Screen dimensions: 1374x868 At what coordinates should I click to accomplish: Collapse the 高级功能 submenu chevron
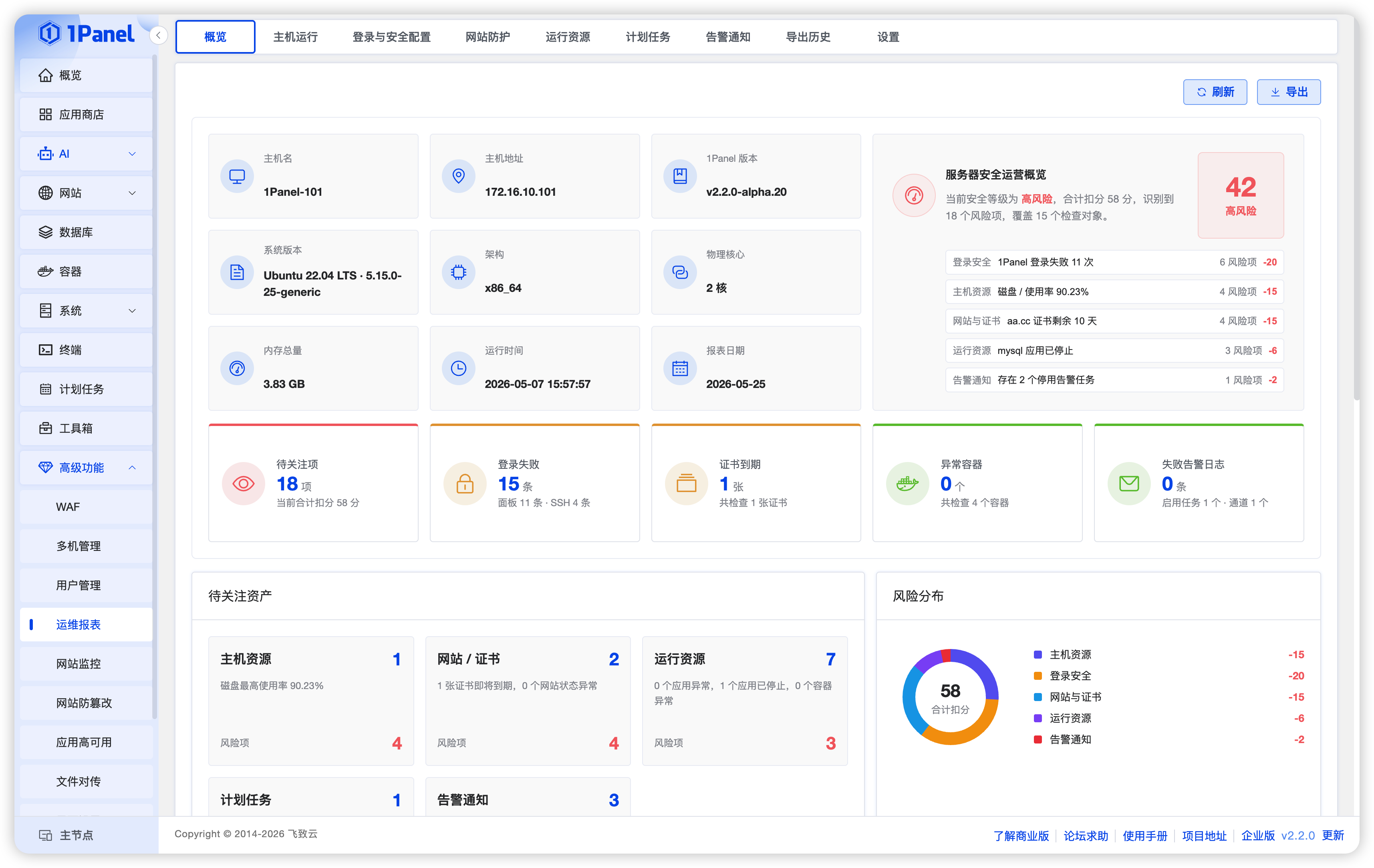click(x=132, y=468)
